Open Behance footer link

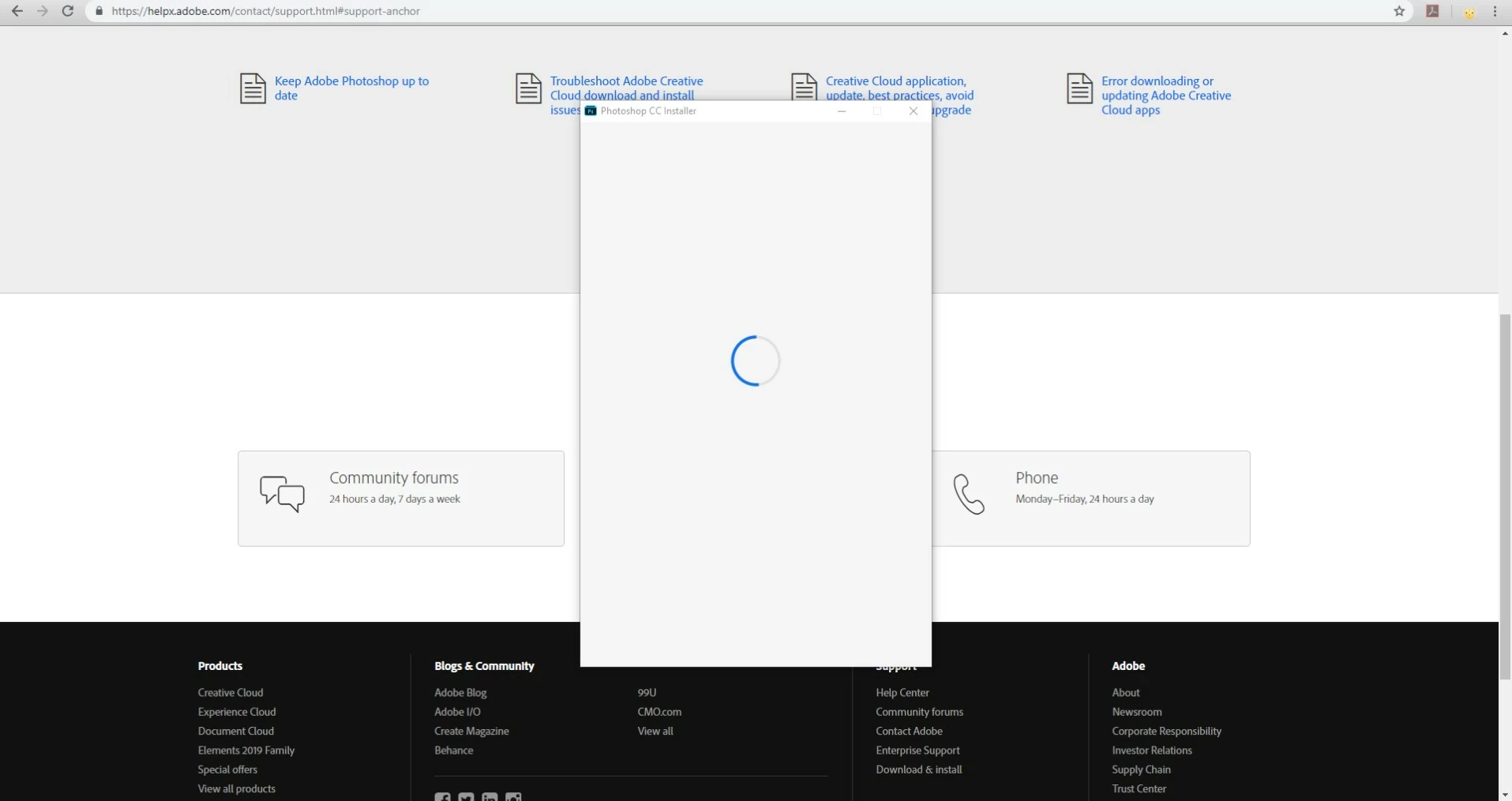click(454, 750)
